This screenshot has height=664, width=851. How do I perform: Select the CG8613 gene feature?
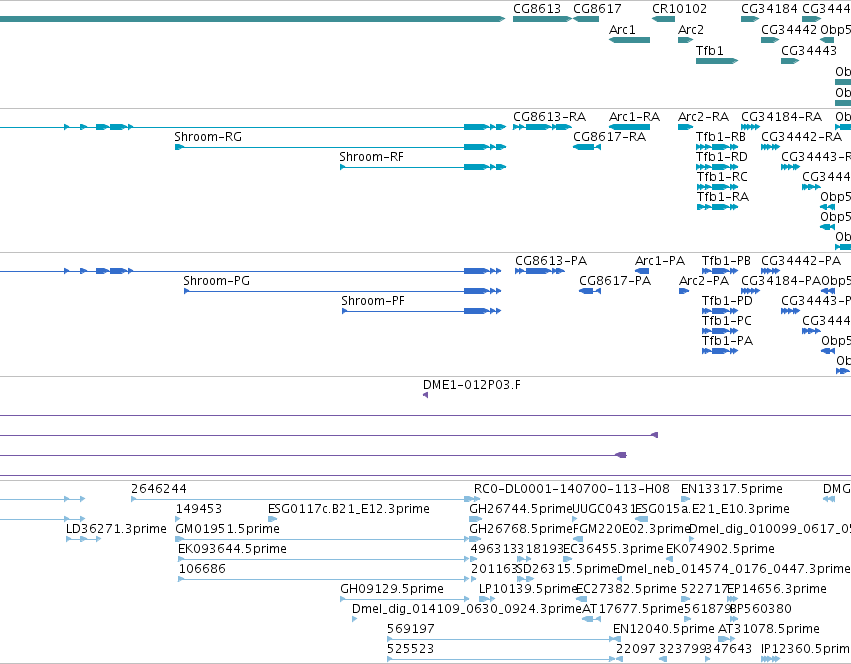coord(542,19)
